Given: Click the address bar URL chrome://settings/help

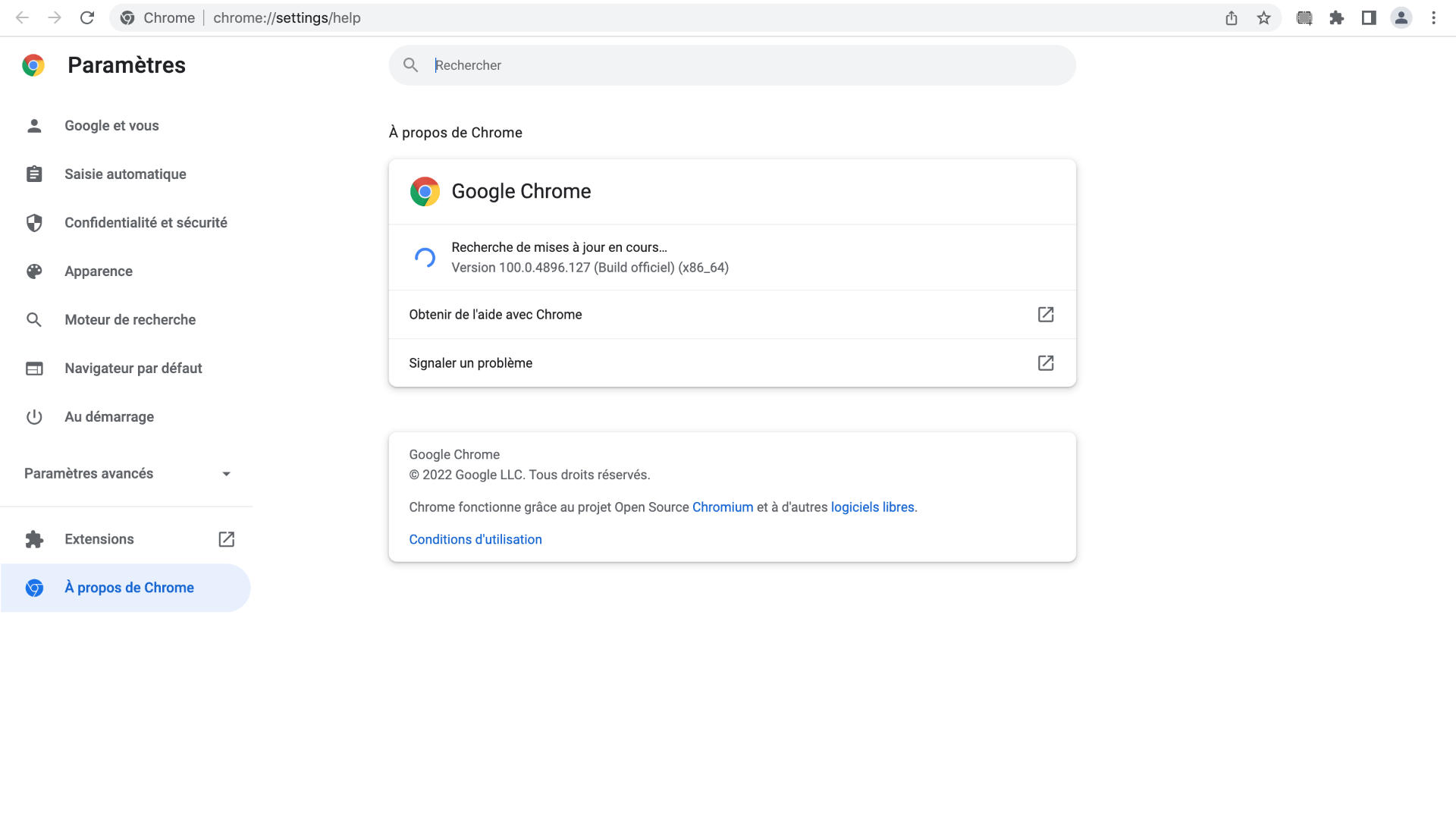Looking at the screenshot, I should coord(287,17).
